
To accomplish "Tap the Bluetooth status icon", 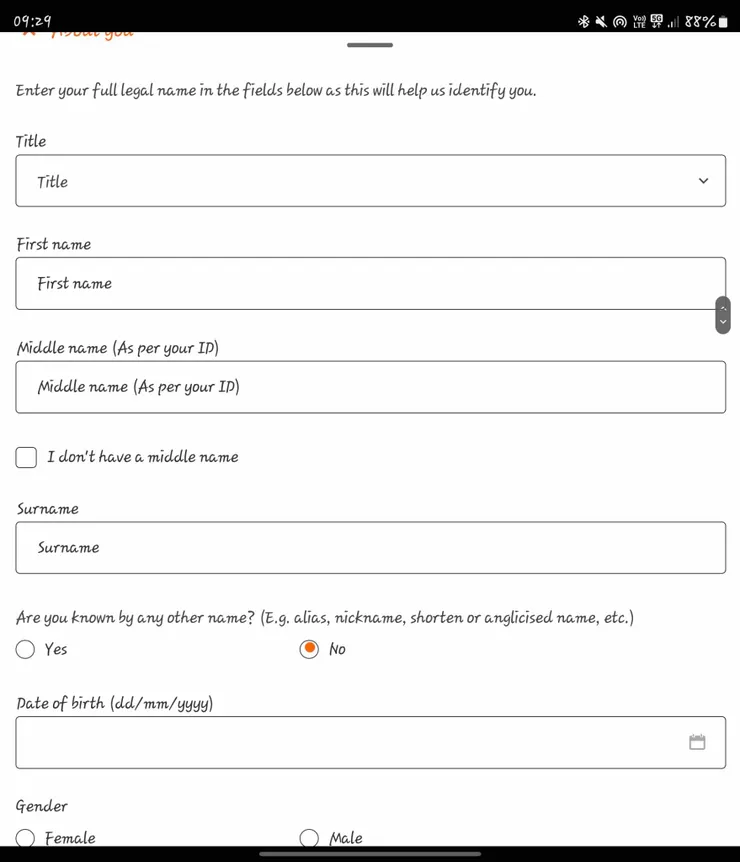I will click(x=584, y=21).
